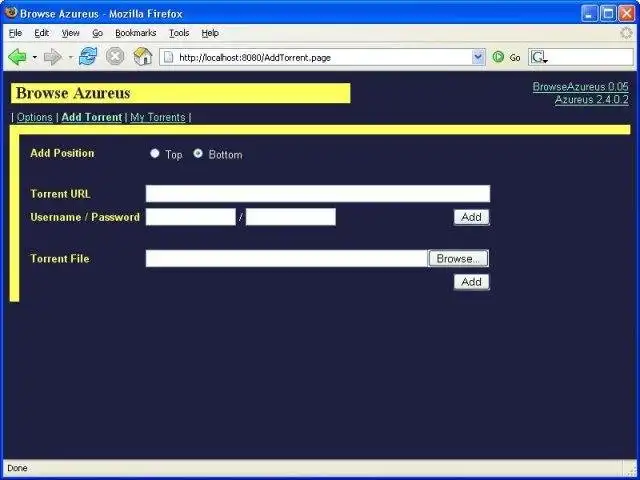Click the Add button beside the Password field

click(471, 217)
